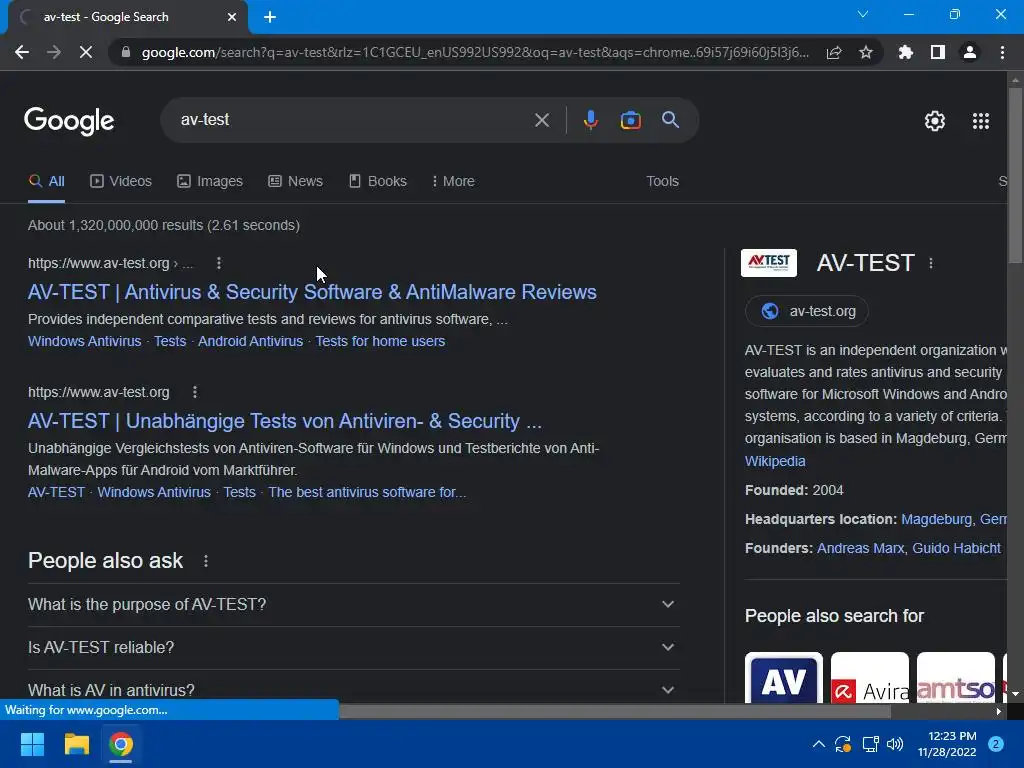
Task: Click founder Andreas Marx link
Action: click(860, 548)
